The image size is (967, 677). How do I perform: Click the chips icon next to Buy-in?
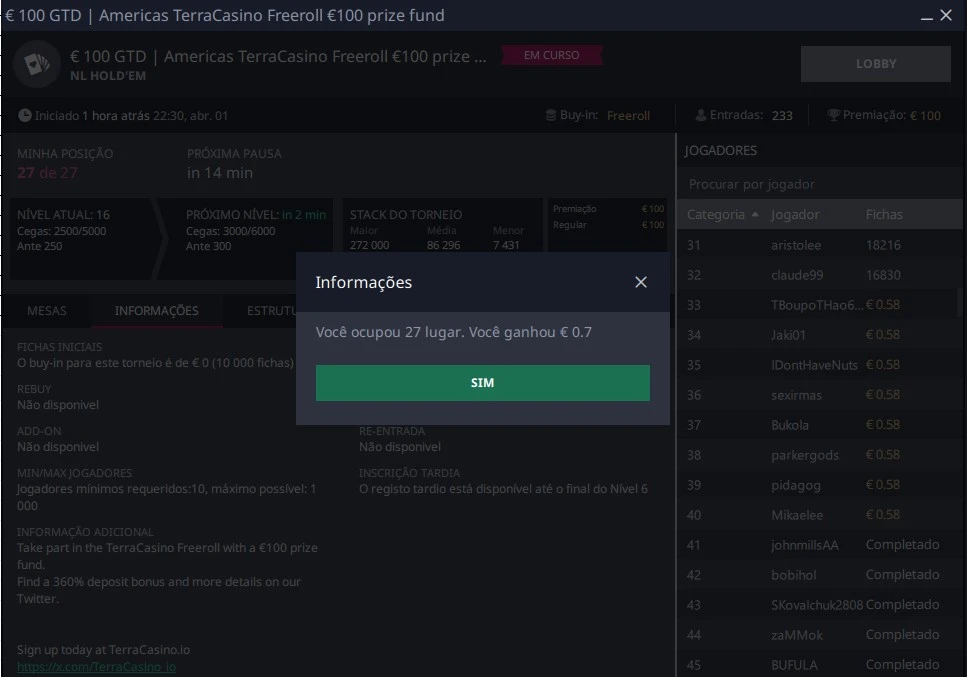[550, 115]
